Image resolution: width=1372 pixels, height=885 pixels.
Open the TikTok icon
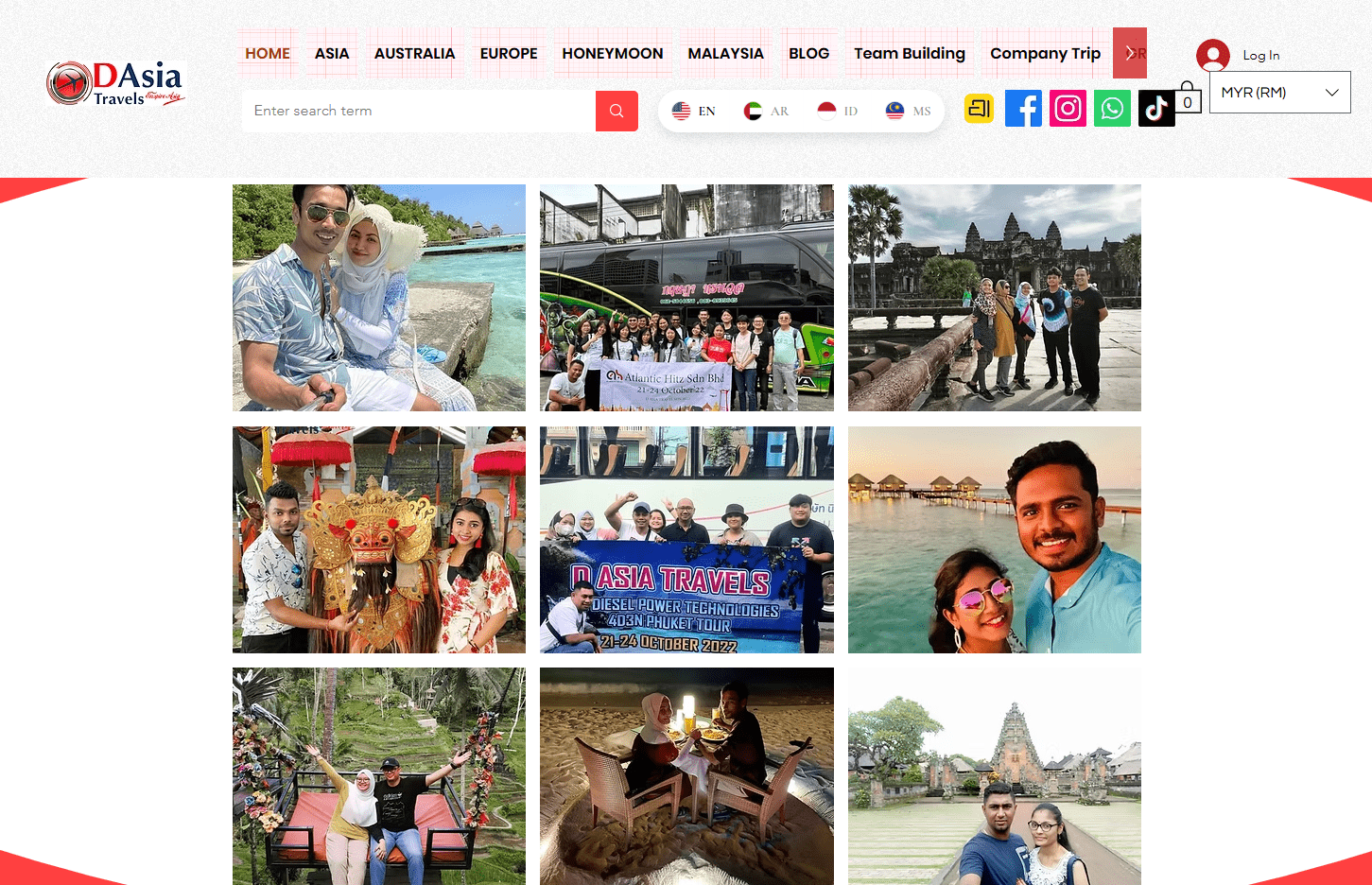tap(1156, 108)
